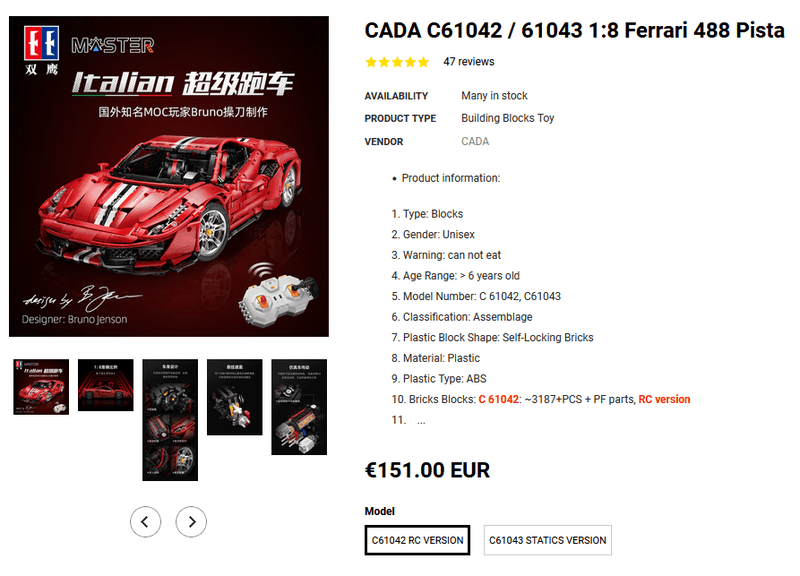Click the red C 61042 text link
The image size is (800, 576).
(x=498, y=399)
